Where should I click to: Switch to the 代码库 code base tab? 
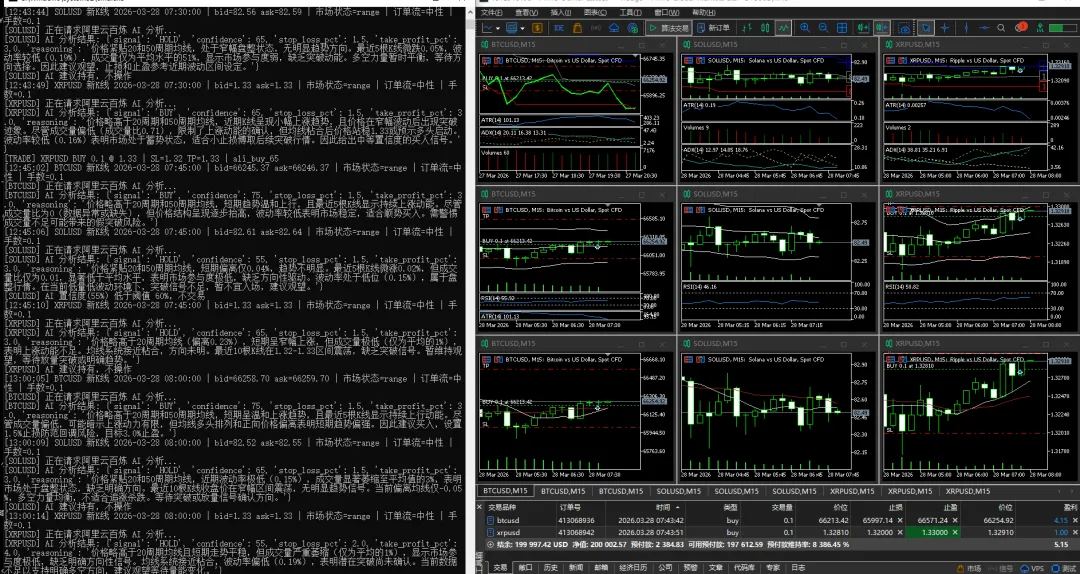coord(745,568)
